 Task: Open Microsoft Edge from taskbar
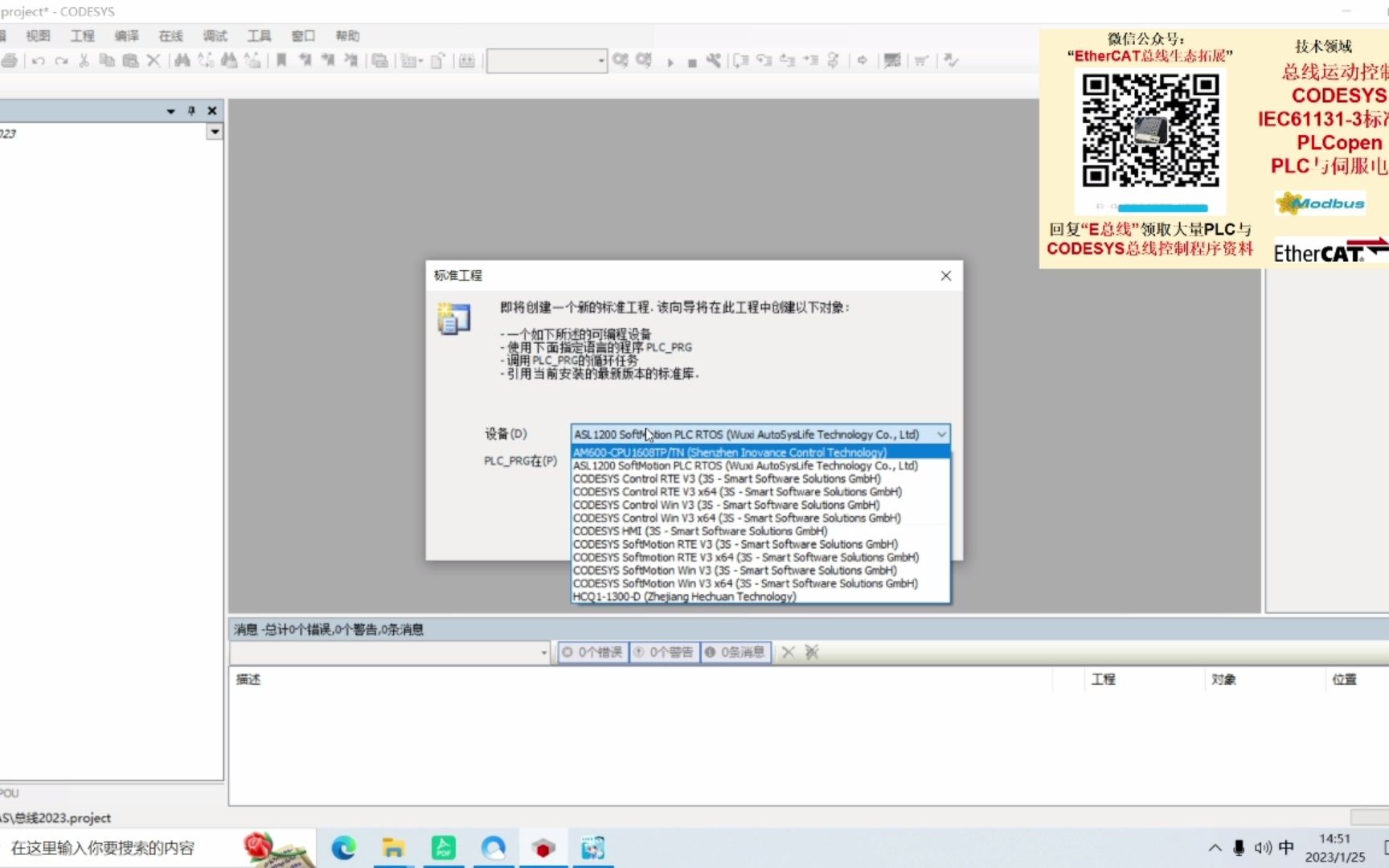(344, 848)
